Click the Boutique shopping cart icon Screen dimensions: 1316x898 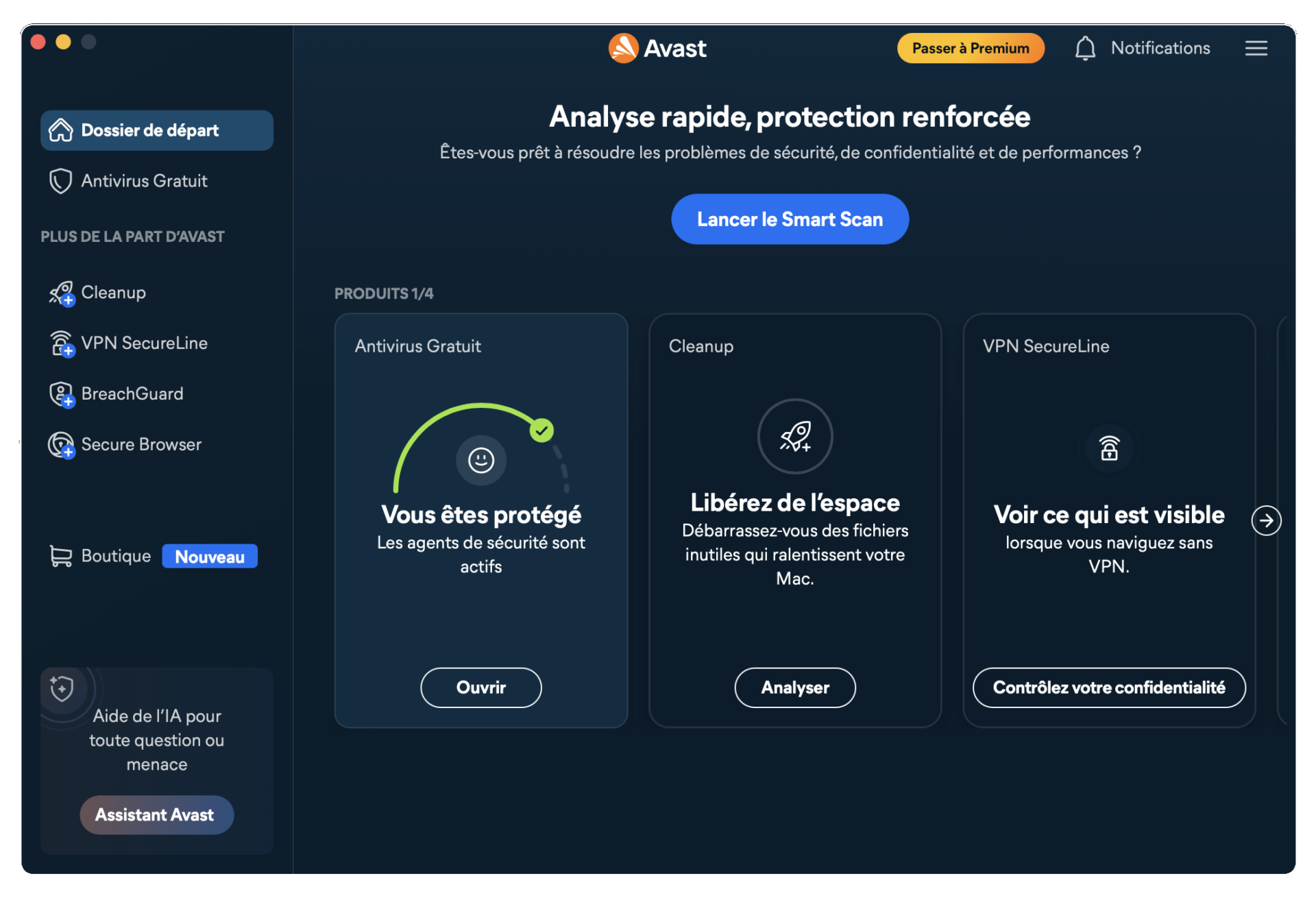click(60, 556)
